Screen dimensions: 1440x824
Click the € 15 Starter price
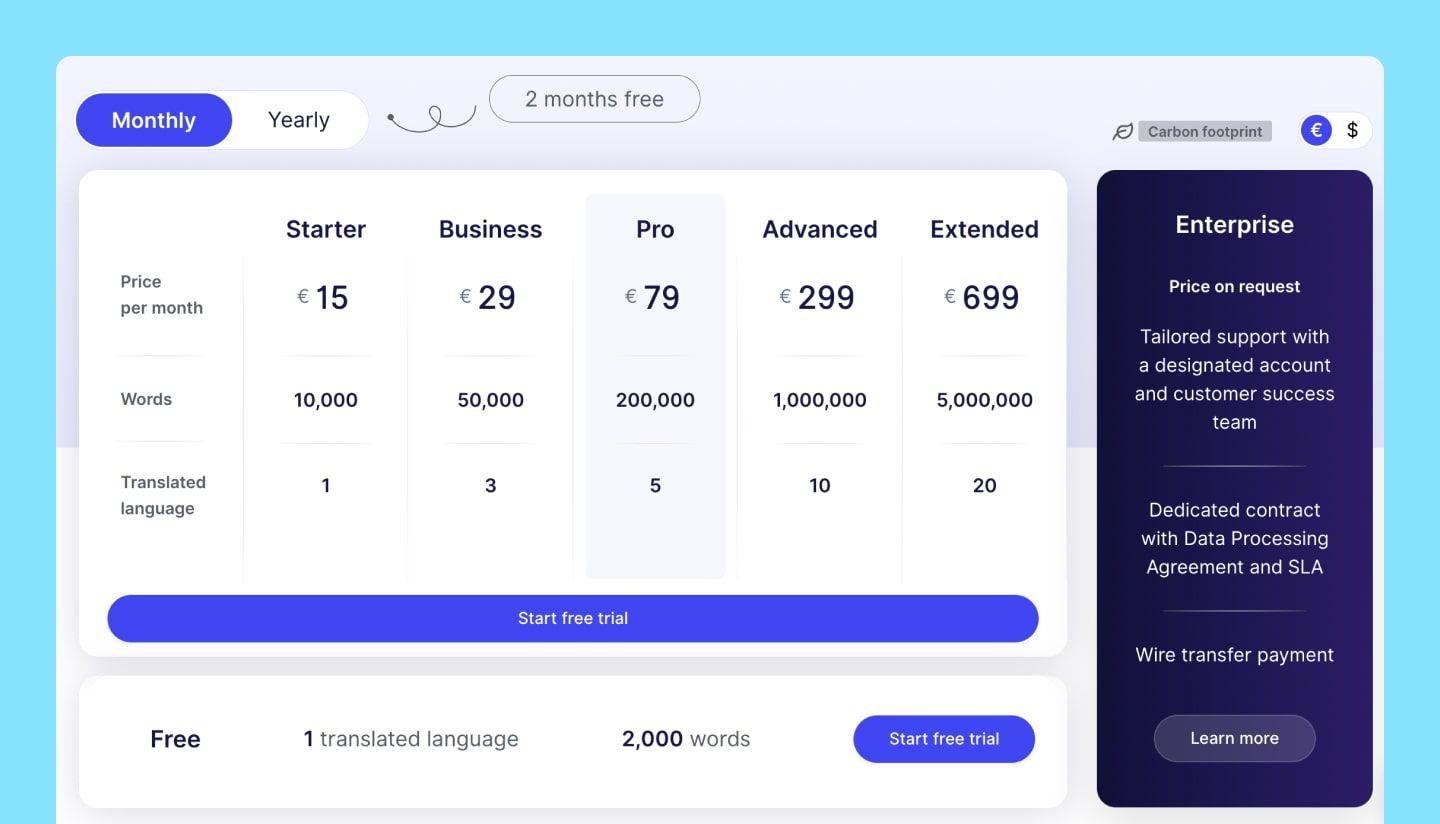pyautogui.click(x=323, y=297)
